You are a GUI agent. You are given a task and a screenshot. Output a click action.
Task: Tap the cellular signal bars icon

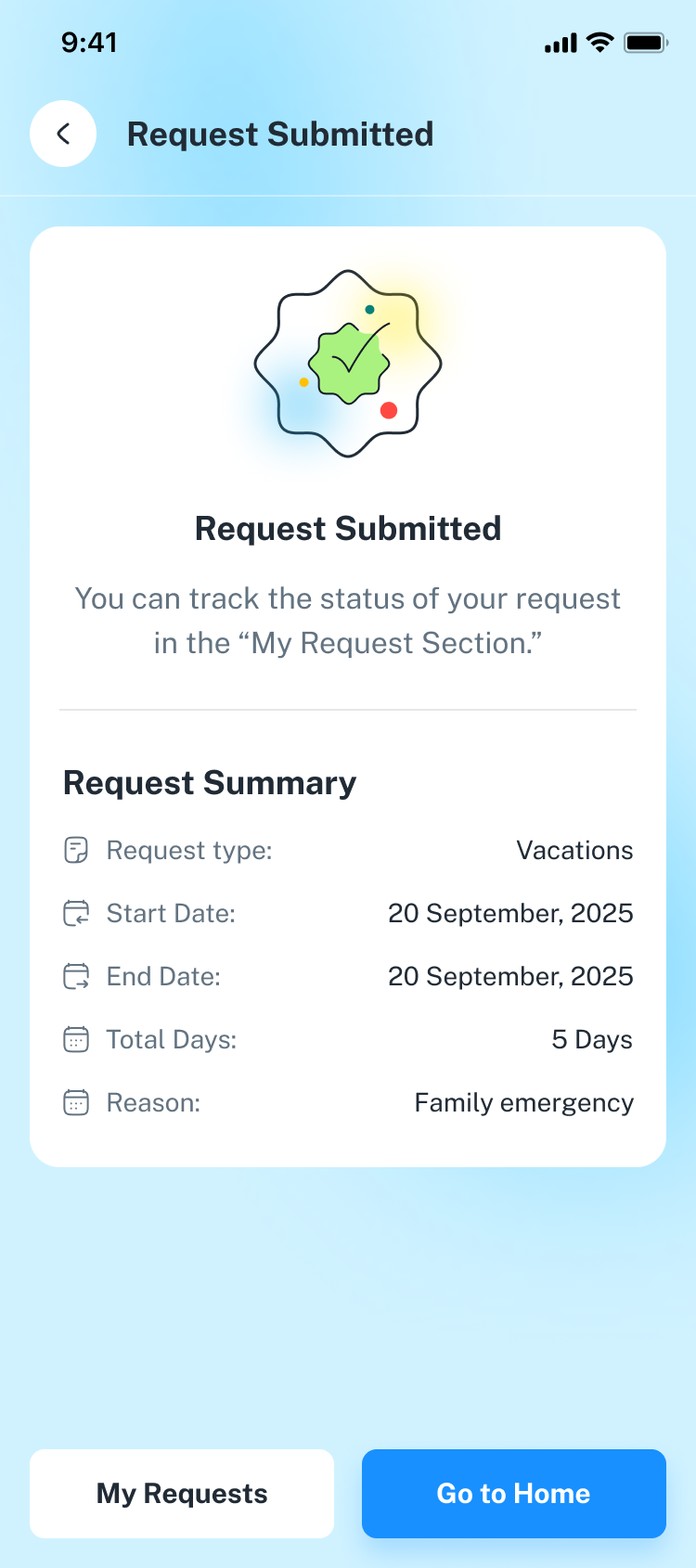pyautogui.click(x=561, y=43)
